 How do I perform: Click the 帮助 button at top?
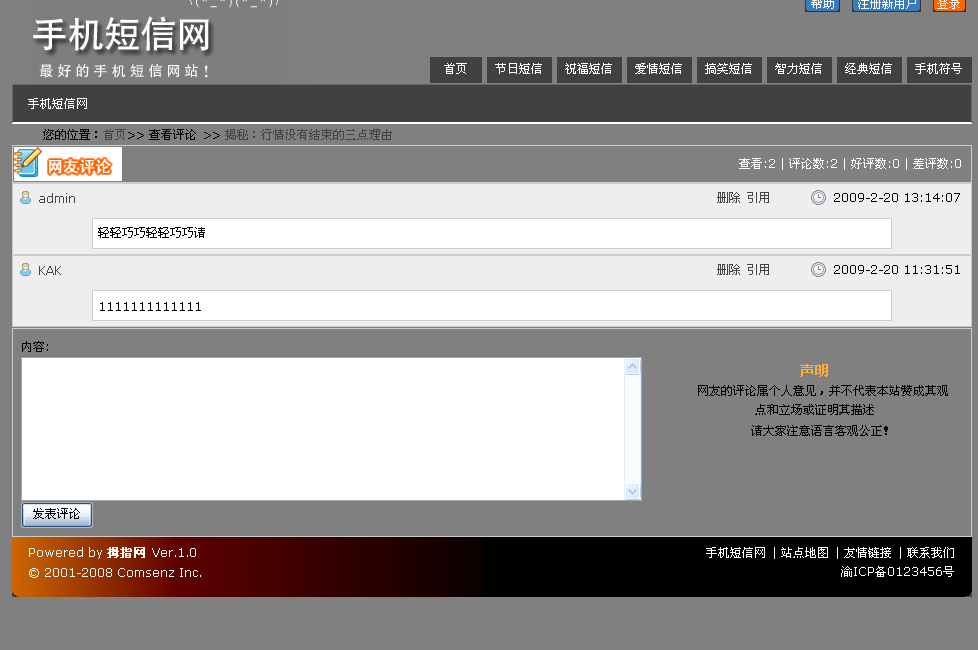tap(822, 5)
